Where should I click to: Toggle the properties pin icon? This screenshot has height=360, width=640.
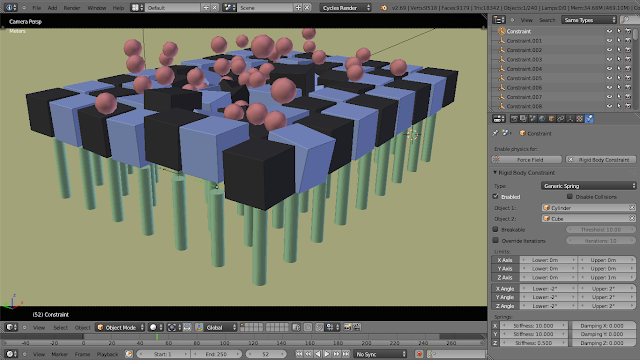(x=496, y=133)
